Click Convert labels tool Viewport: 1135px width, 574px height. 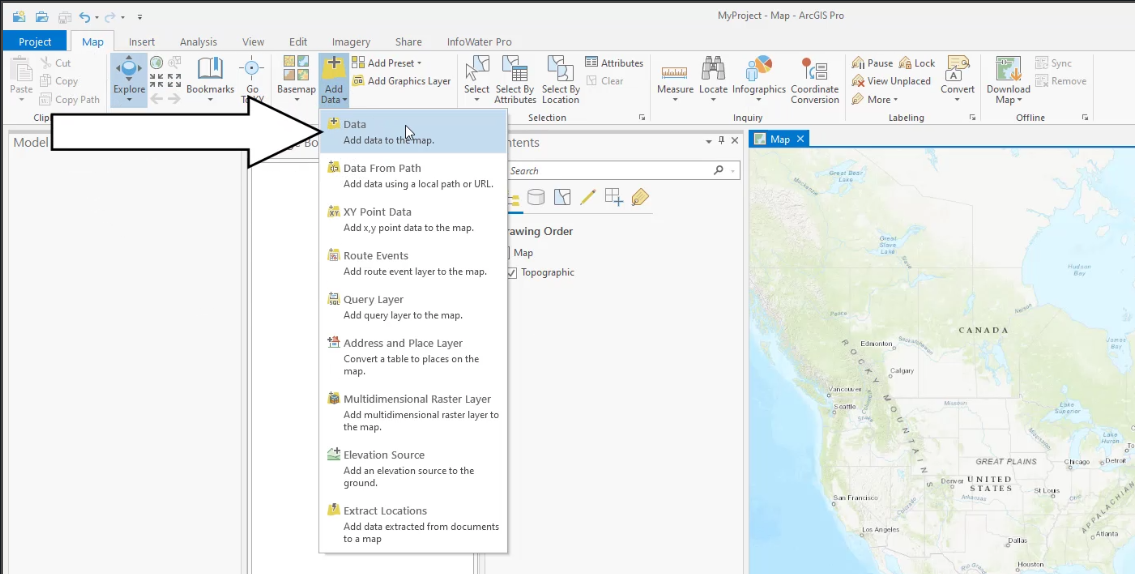957,79
